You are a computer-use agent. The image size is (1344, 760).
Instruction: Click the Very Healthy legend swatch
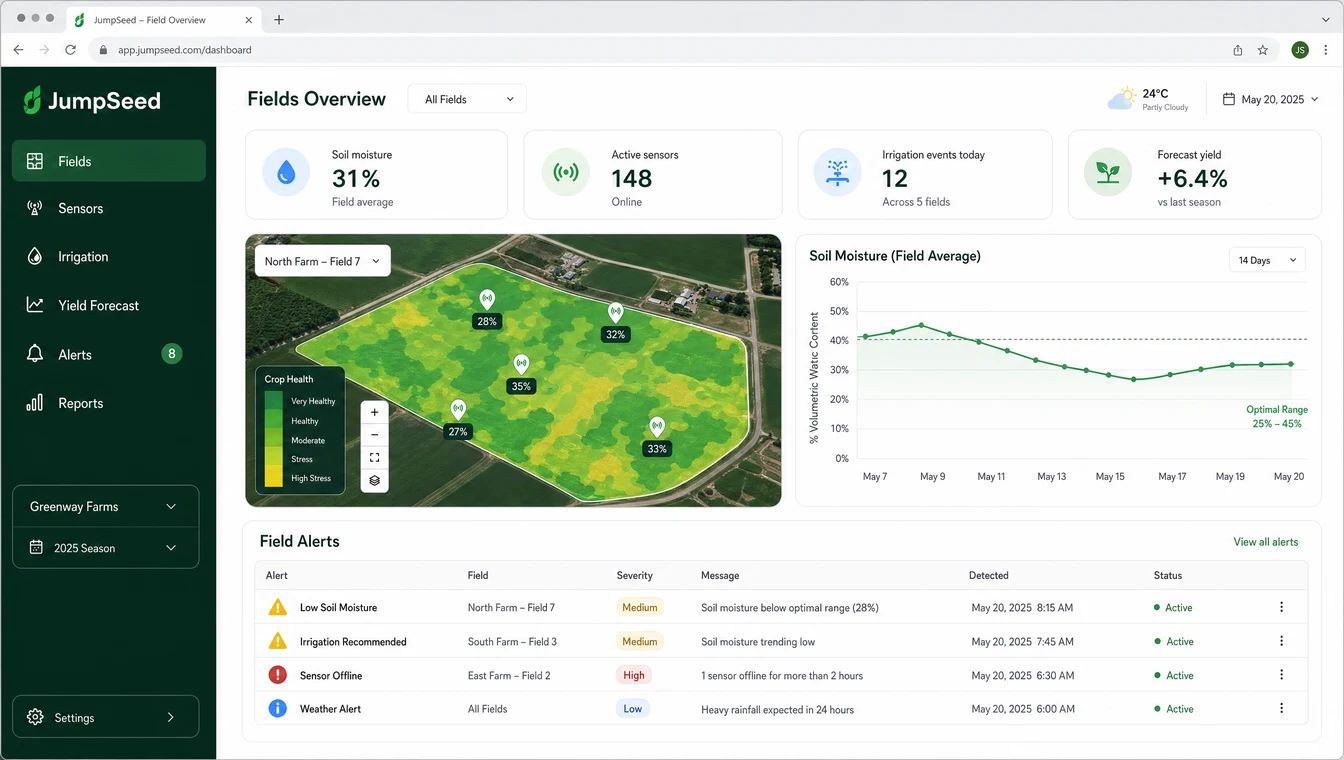pos(273,401)
